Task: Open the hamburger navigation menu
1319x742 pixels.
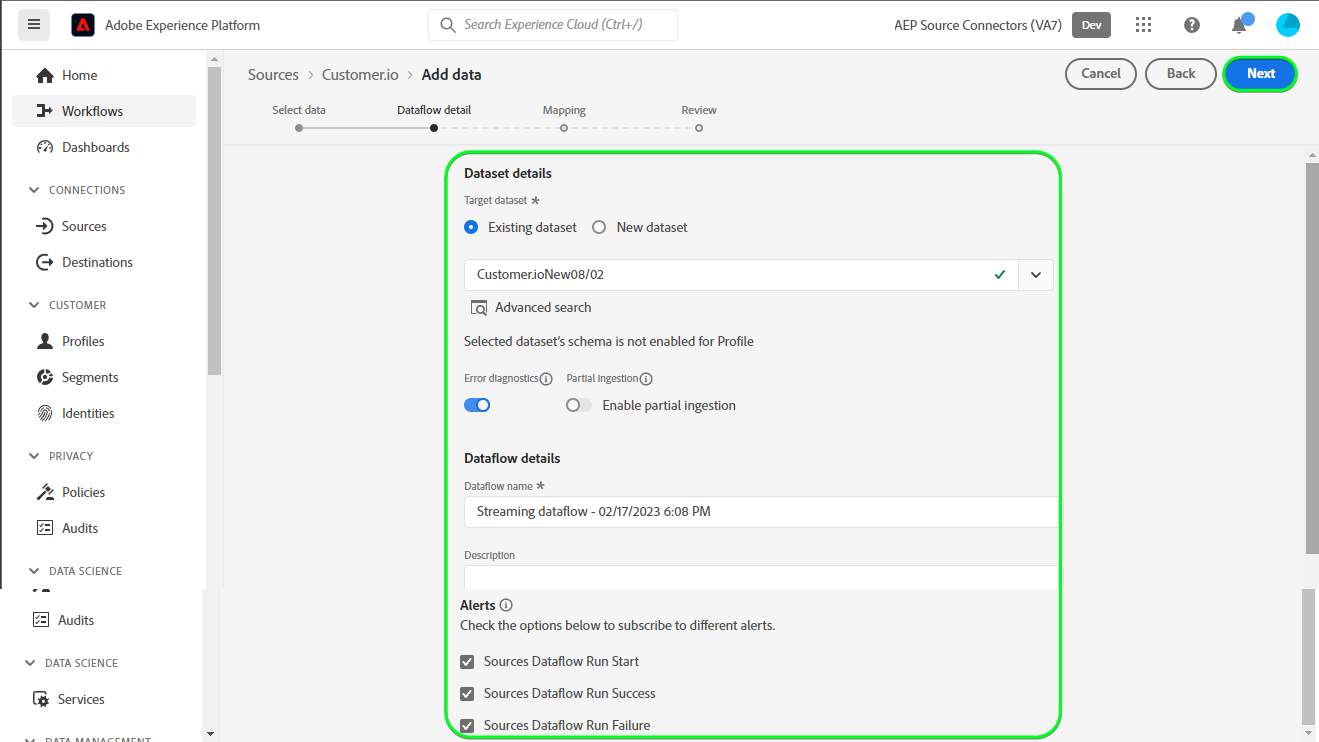Action: pyautogui.click(x=34, y=25)
